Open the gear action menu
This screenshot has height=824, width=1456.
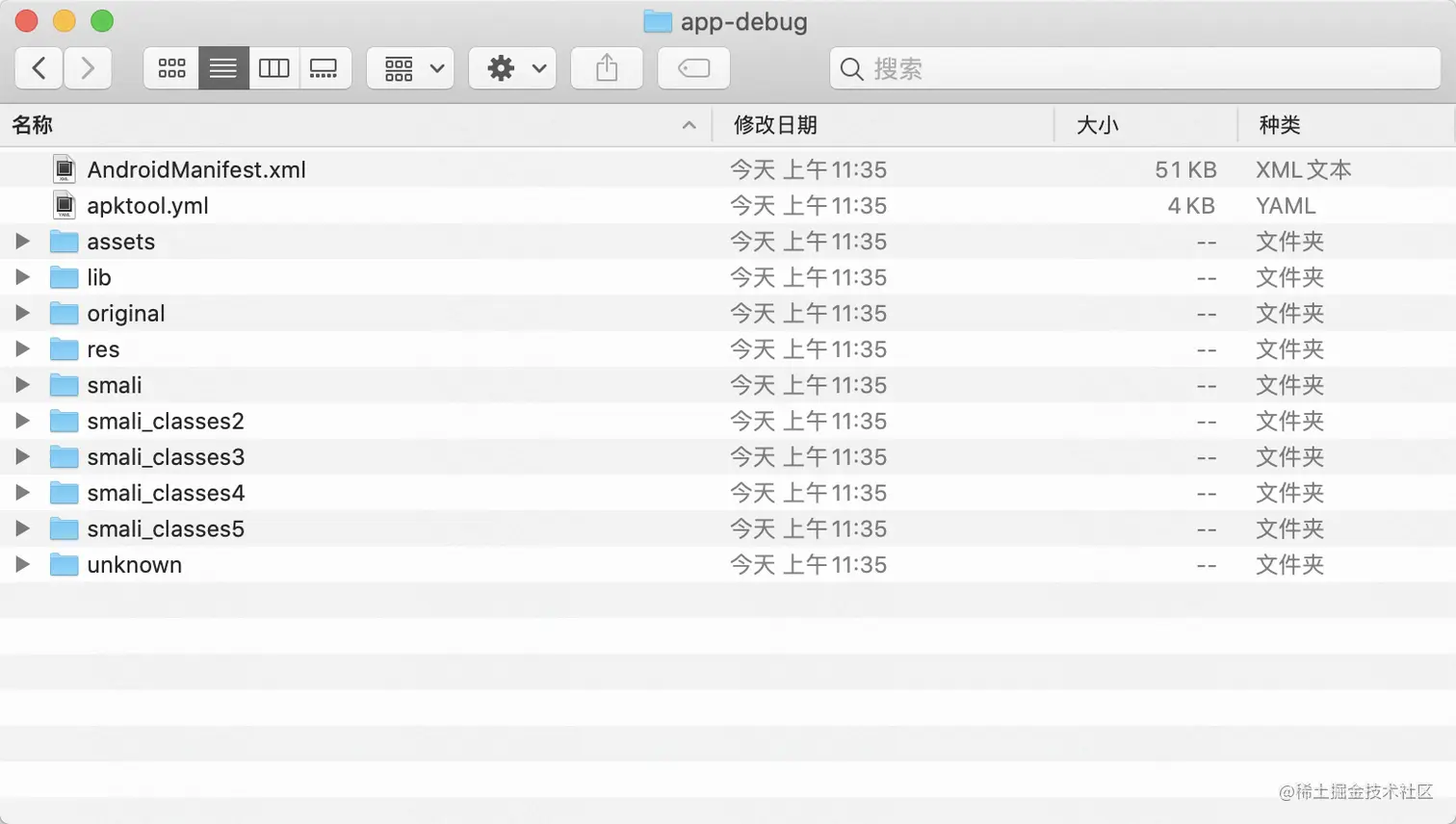513,68
